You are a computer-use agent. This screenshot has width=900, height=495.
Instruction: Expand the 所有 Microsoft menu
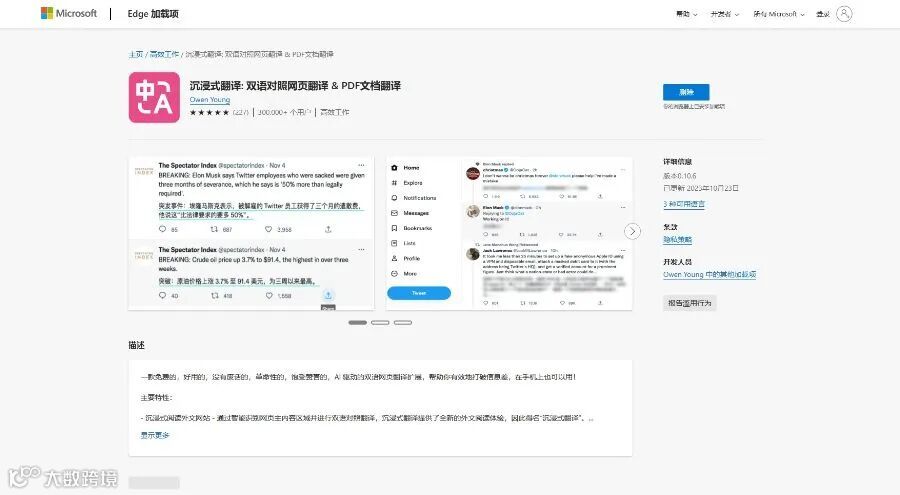click(779, 14)
